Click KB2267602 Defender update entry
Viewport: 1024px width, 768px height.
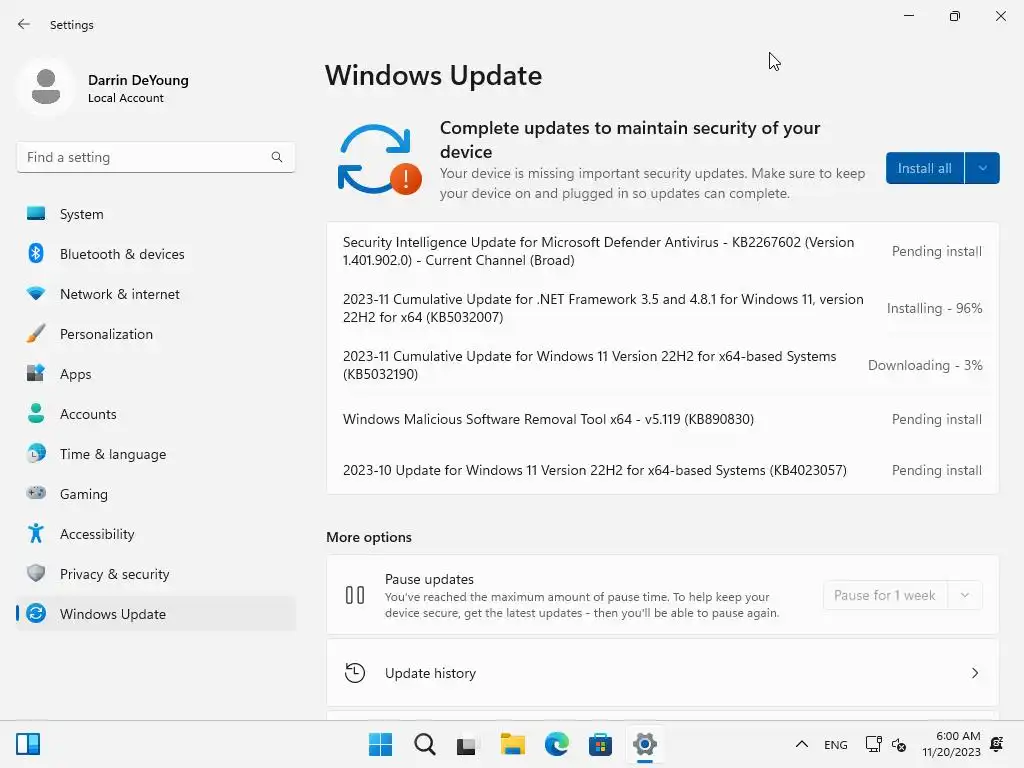[662, 251]
